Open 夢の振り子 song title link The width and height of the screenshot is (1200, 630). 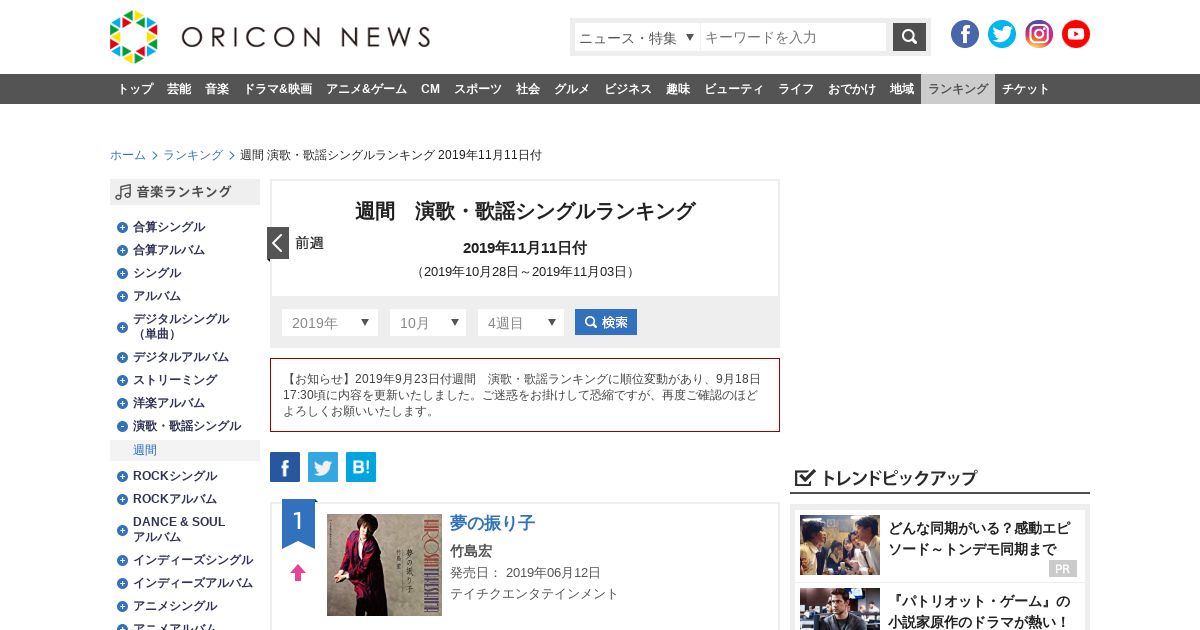(x=492, y=523)
